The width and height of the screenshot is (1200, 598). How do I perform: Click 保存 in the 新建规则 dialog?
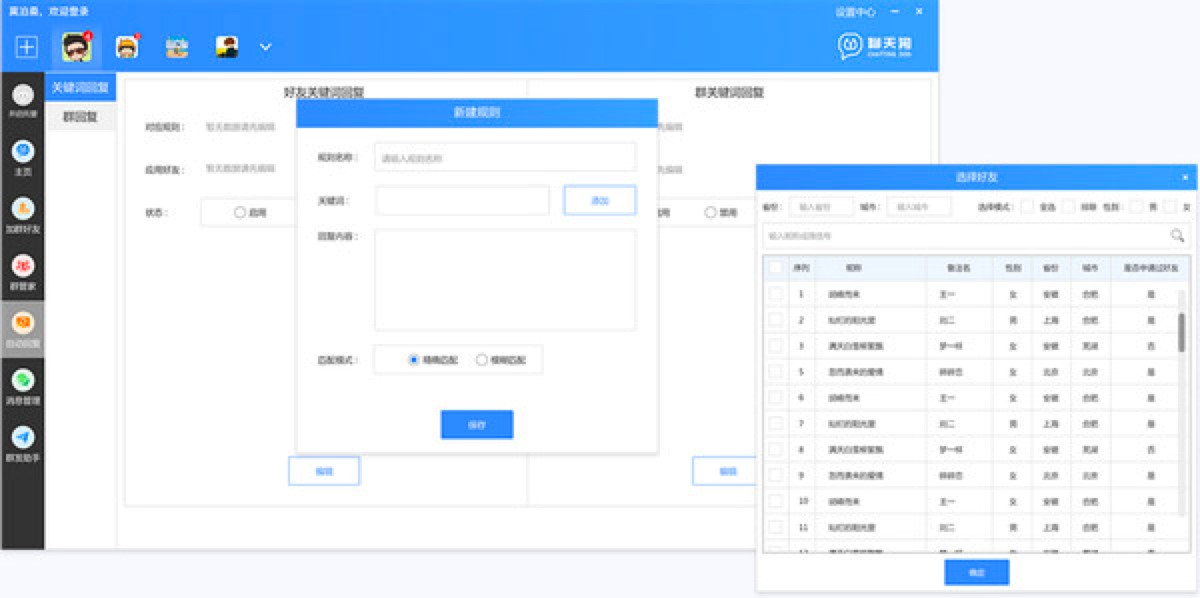(477, 424)
